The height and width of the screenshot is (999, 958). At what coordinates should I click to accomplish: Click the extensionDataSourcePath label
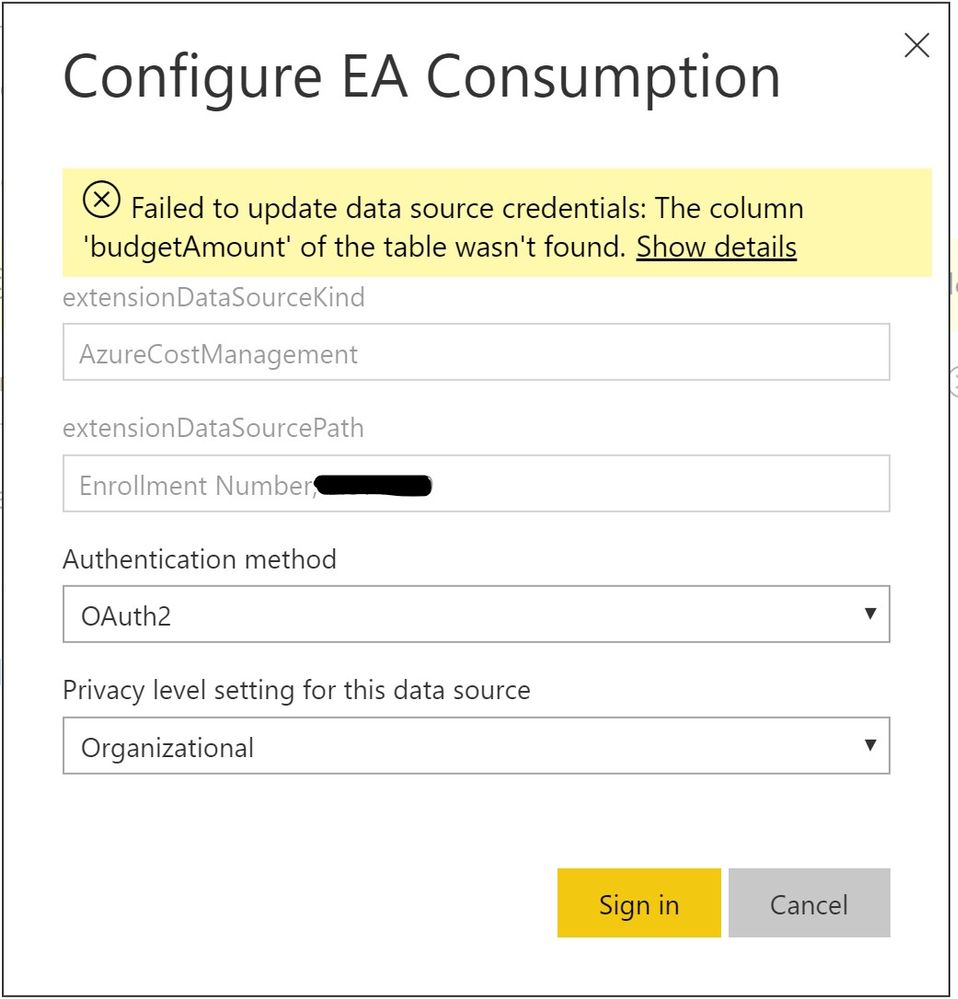(213, 429)
